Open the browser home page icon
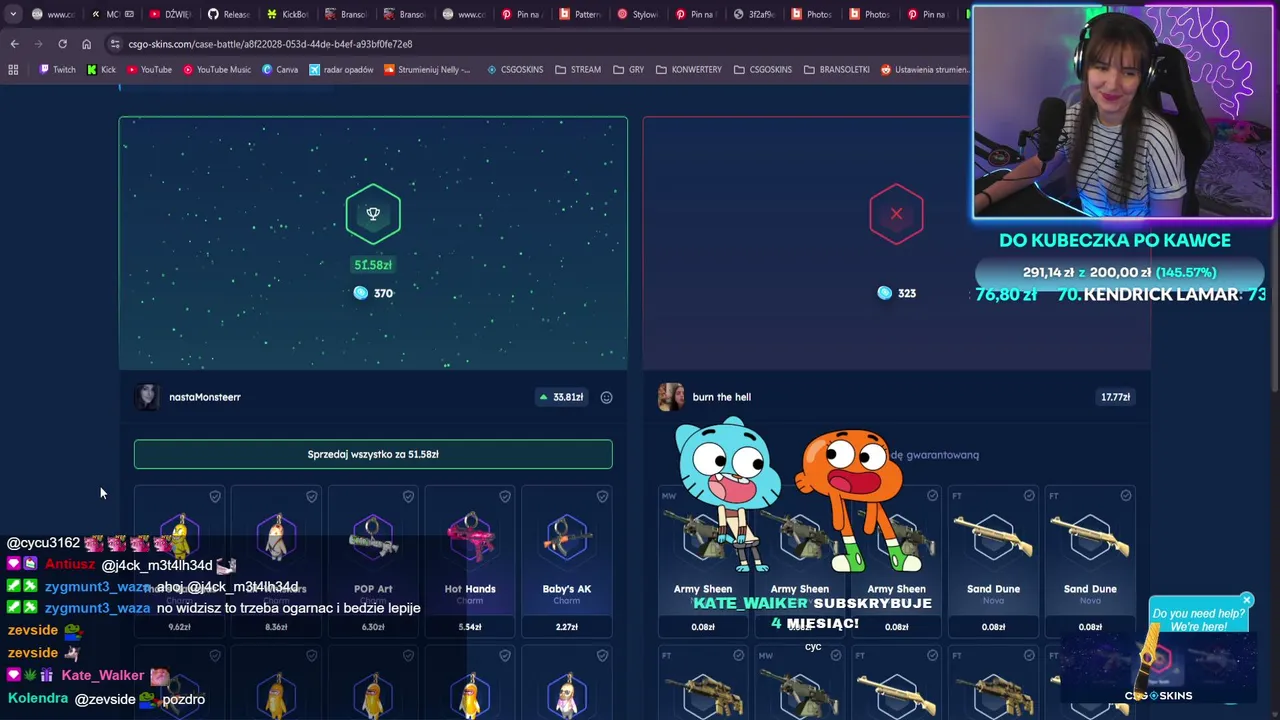Screen dimensions: 1280x720 click(x=86, y=44)
